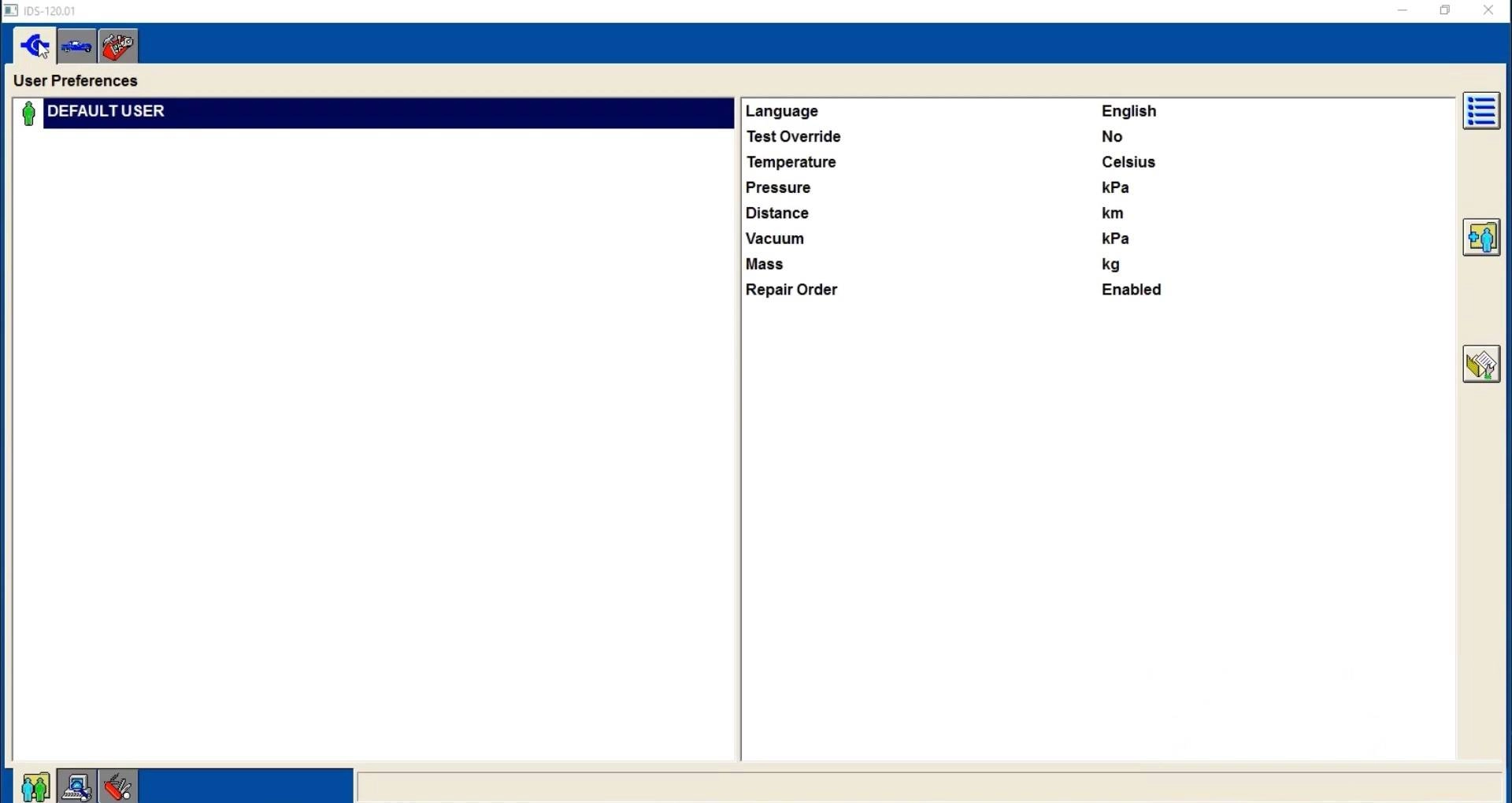Click the km distance value
The width and height of the screenshot is (1512, 803).
[1112, 213]
